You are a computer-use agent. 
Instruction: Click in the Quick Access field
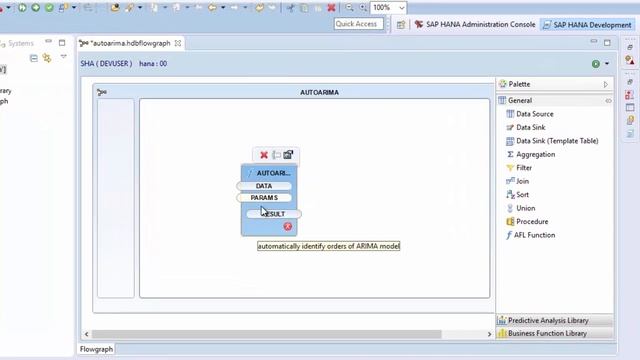359,24
